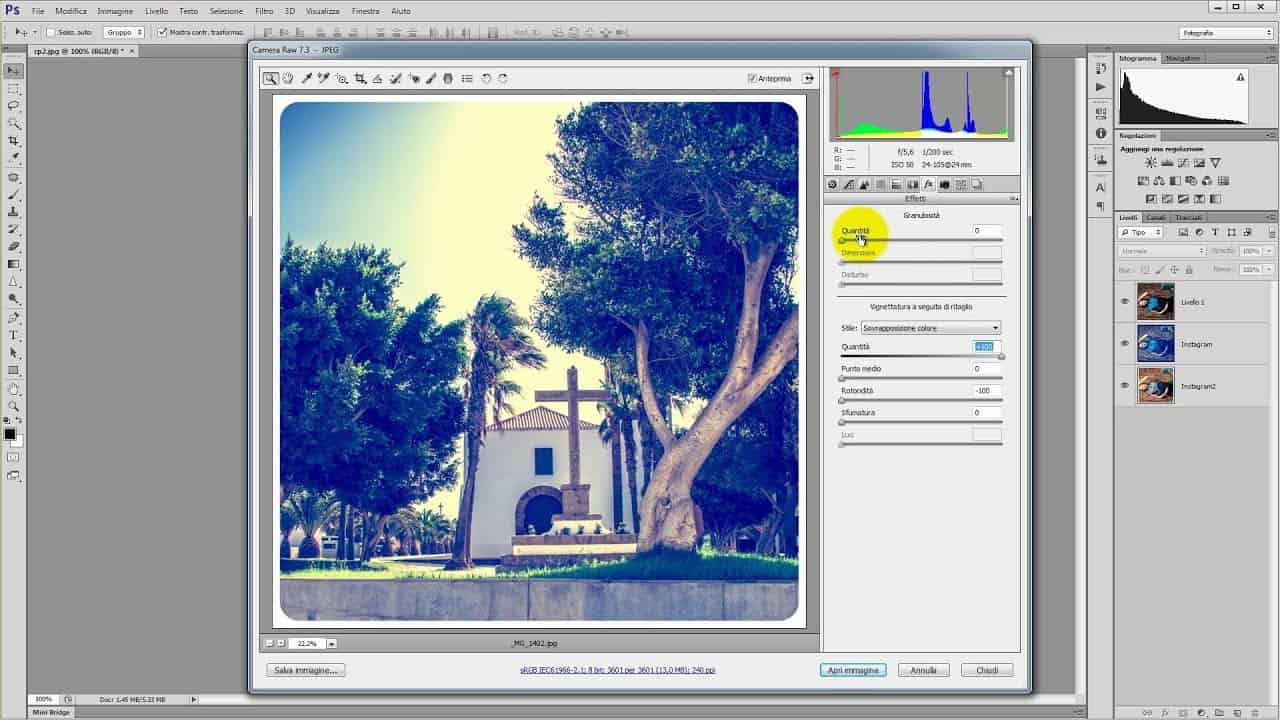Select the Zoom tool in Camera Raw
The image size is (1280, 720).
270,78
